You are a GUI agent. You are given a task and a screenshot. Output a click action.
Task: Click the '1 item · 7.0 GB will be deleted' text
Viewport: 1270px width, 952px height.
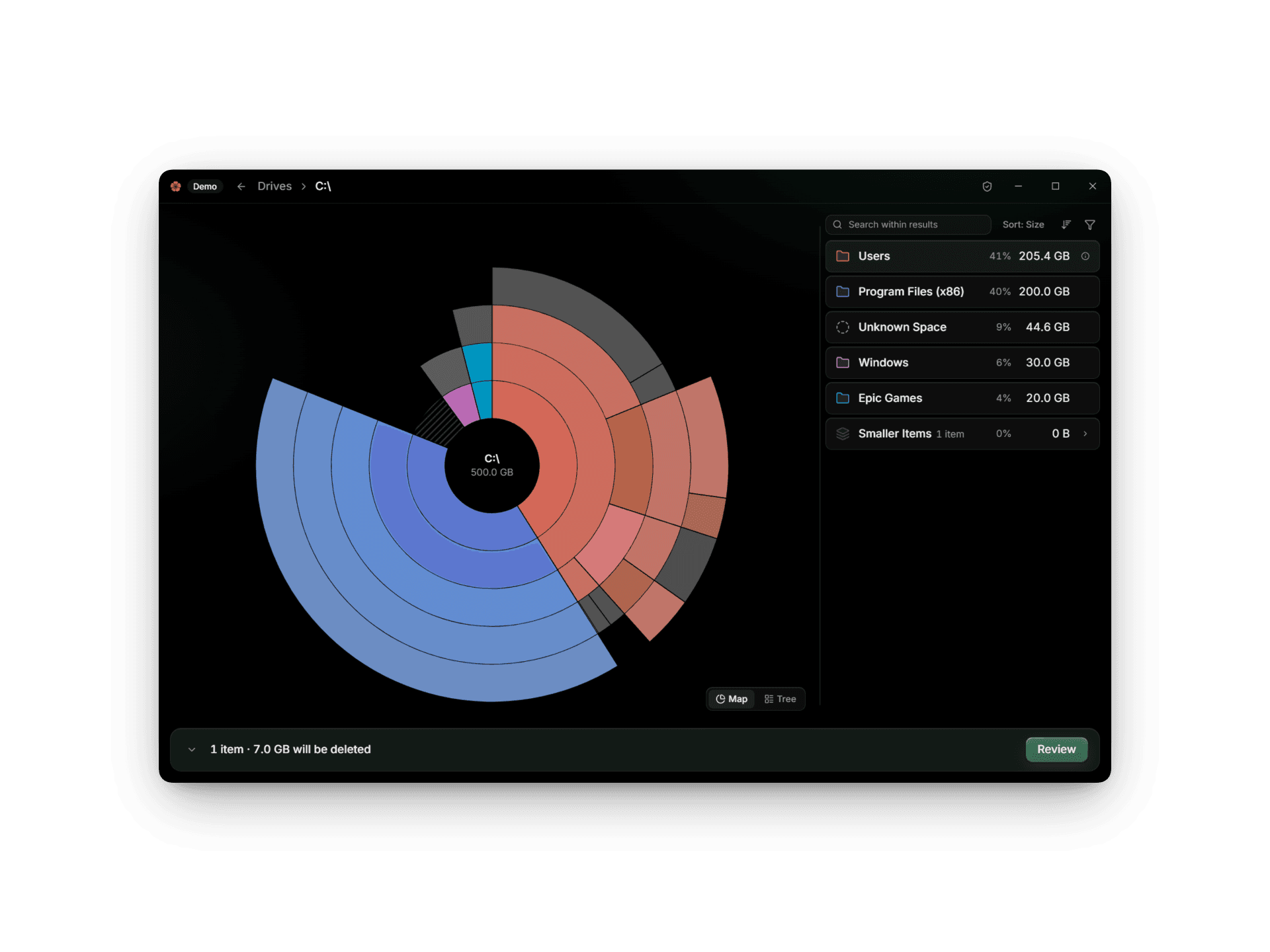click(290, 750)
